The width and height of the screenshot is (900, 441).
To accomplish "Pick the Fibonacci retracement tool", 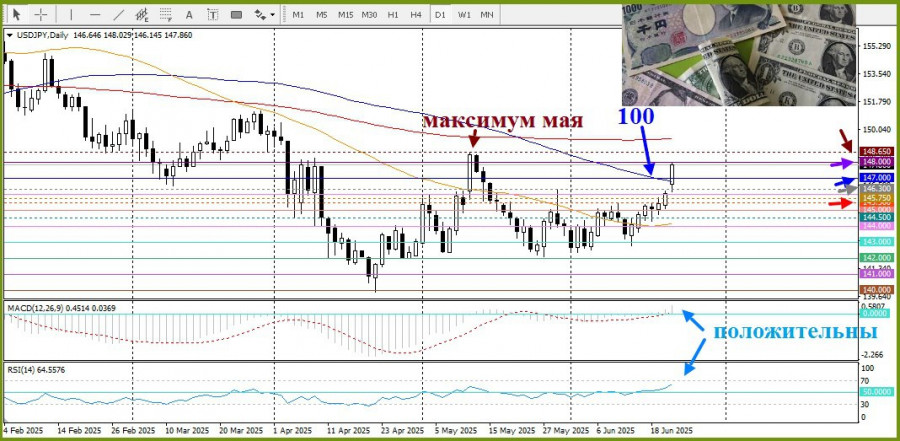I will (x=166, y=14).
